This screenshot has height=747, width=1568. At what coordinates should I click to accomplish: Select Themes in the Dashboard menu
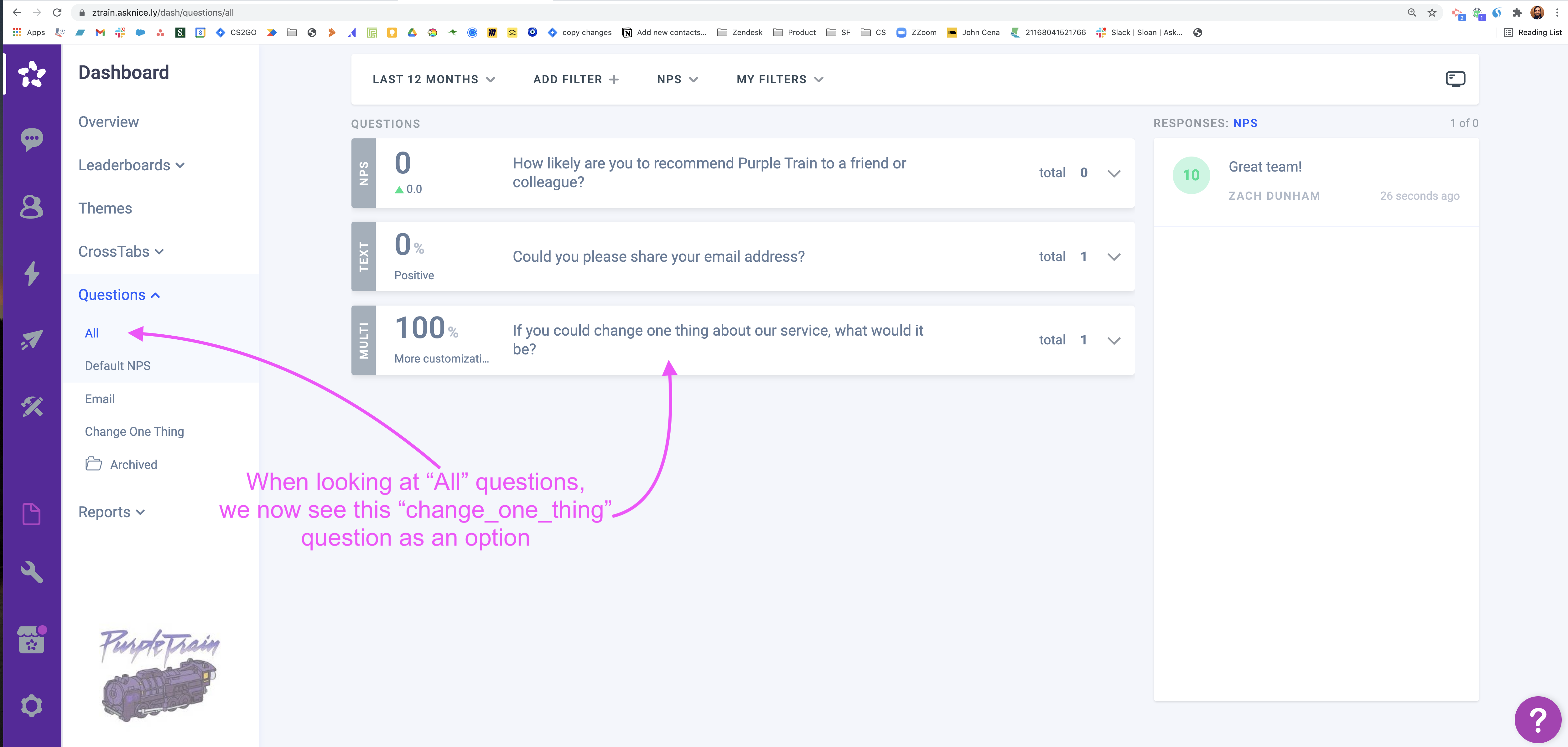click(105, 209)
